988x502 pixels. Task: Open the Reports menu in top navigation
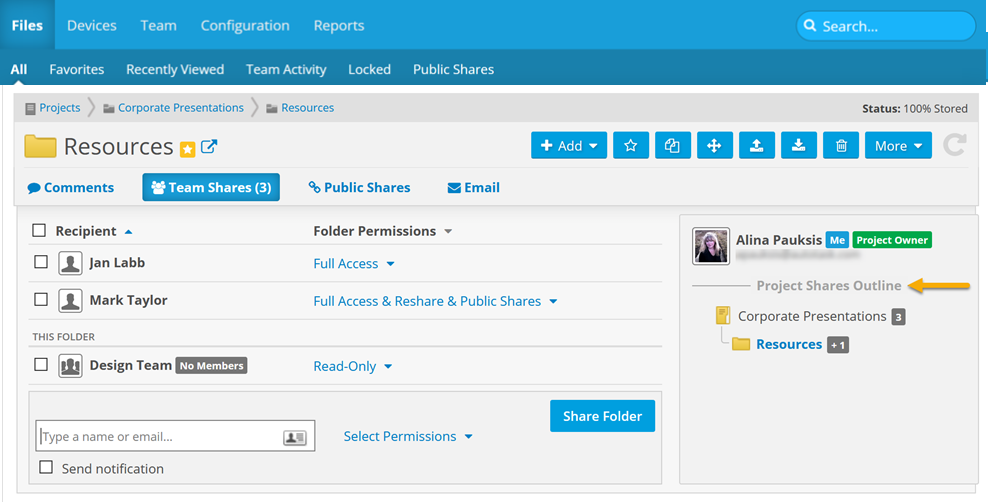[339, 25]
